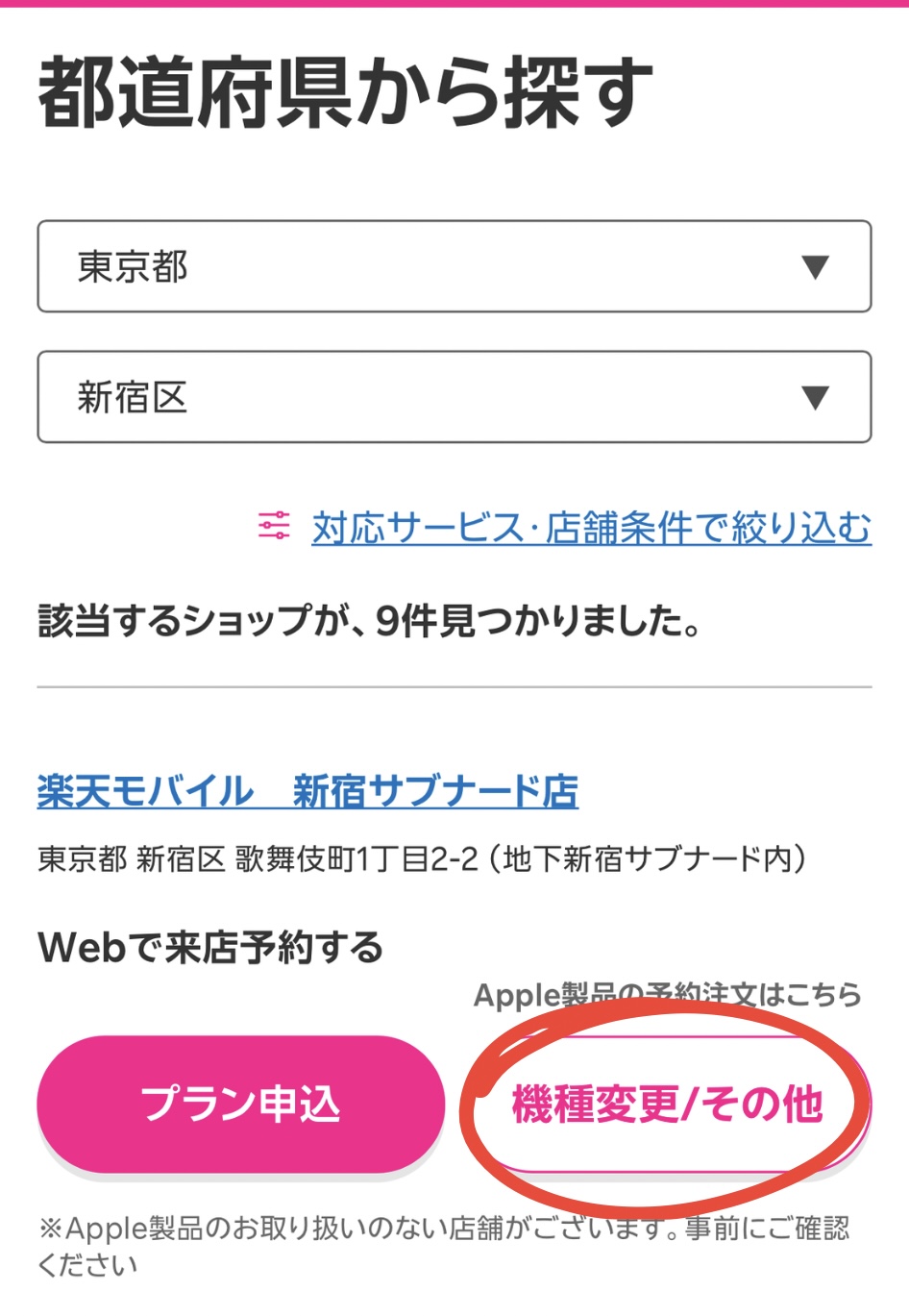
Task: Tap the pink filter adjustment icon
Action: 272,524
